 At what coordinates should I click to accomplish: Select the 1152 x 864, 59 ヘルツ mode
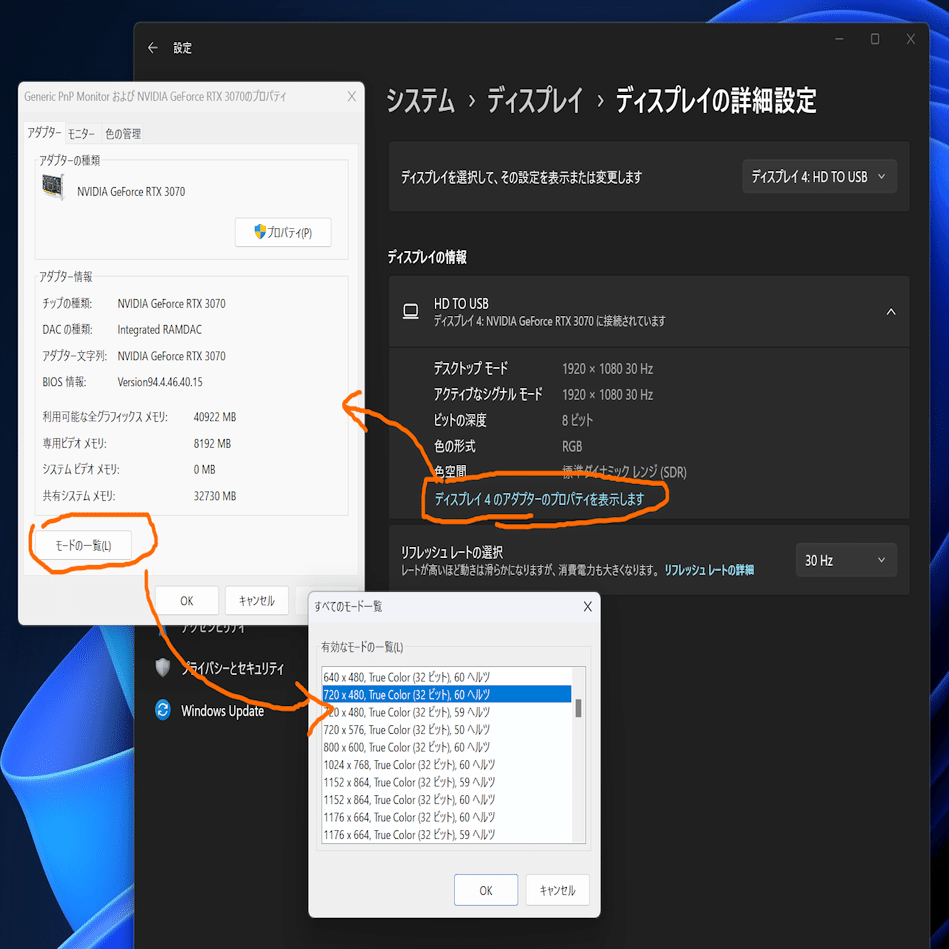pyautogui.click(x=447, y=782)
